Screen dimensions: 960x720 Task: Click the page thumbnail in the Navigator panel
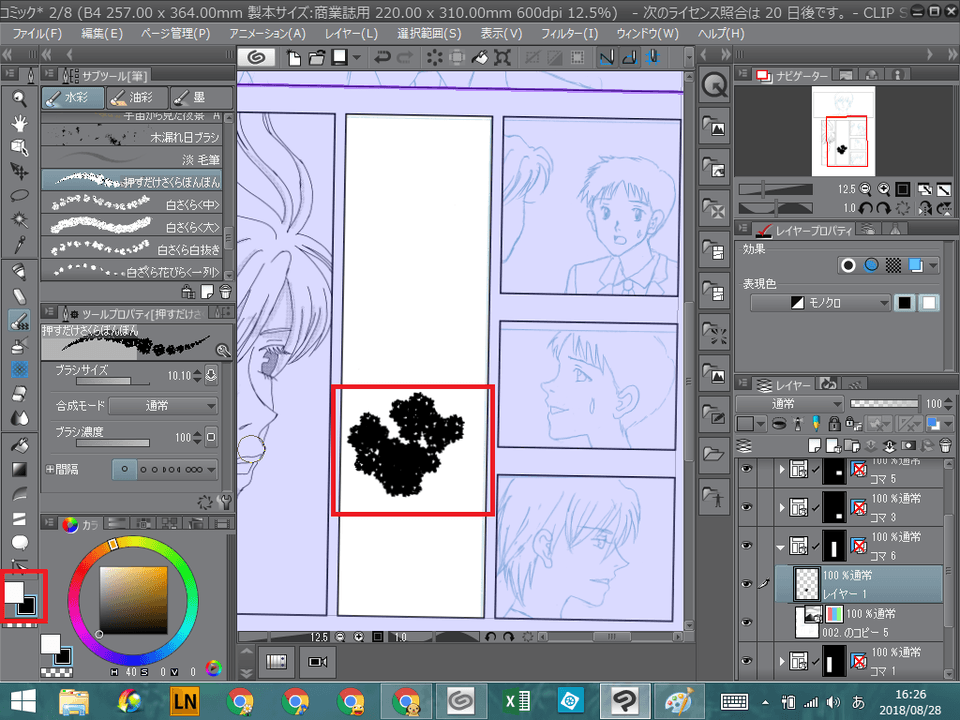(x=845, y=130)
